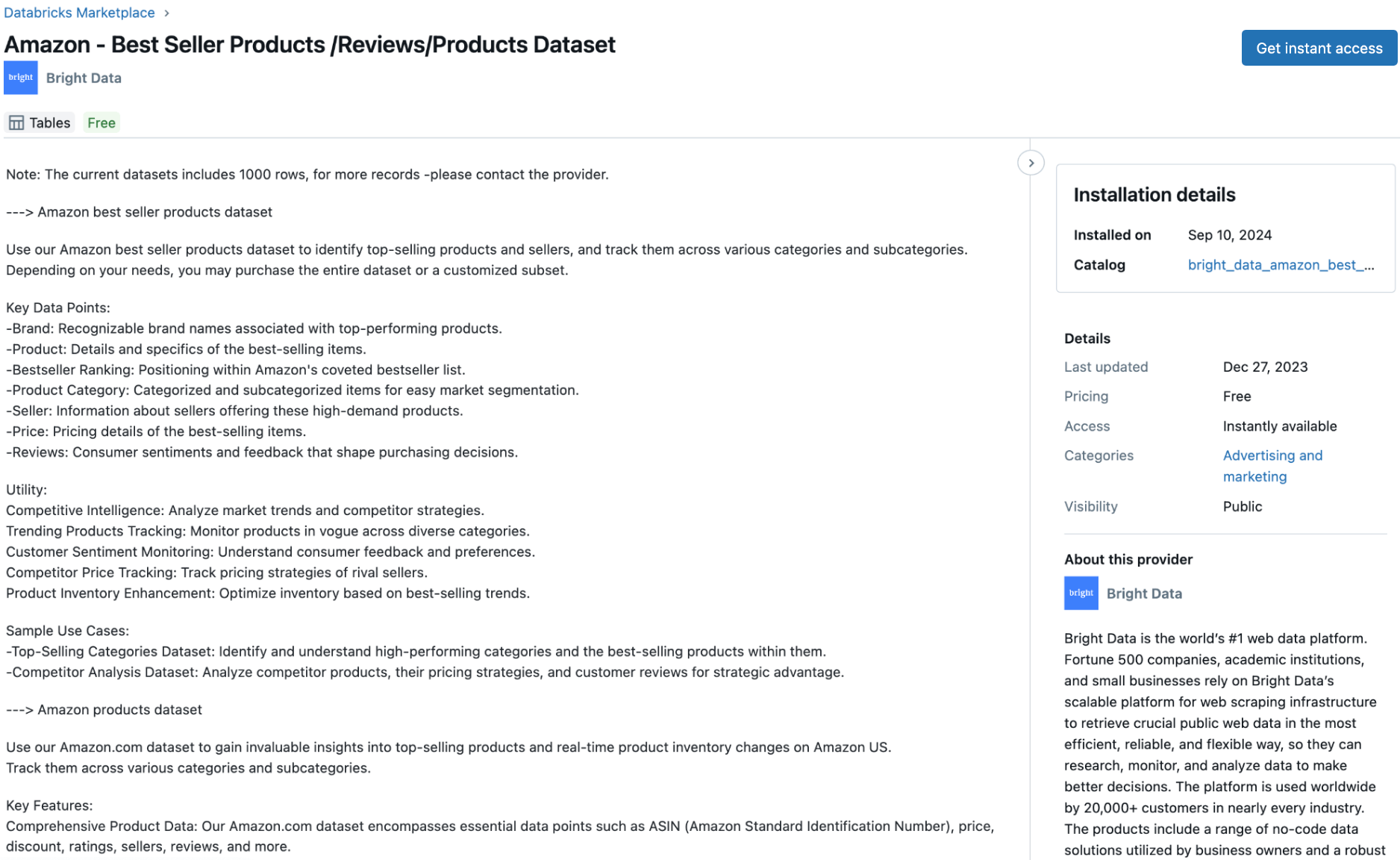Open the Bright Data provider name under the title
The height and width of the screenshot is (860, 1400).
pyautogui.click(x=84, y=78)
